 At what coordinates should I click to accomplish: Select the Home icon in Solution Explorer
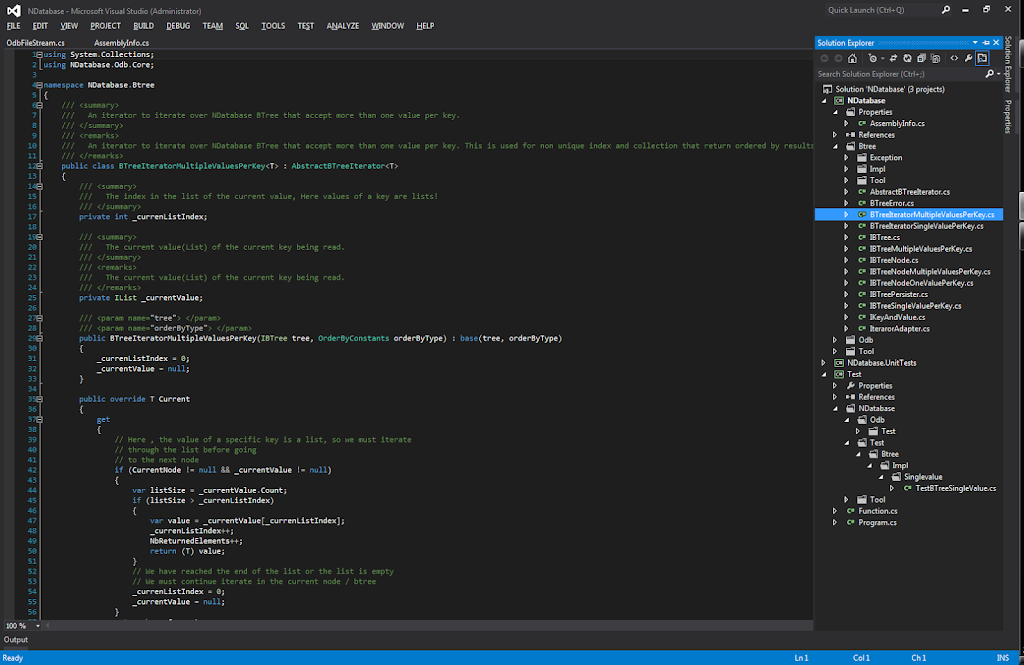853,58
